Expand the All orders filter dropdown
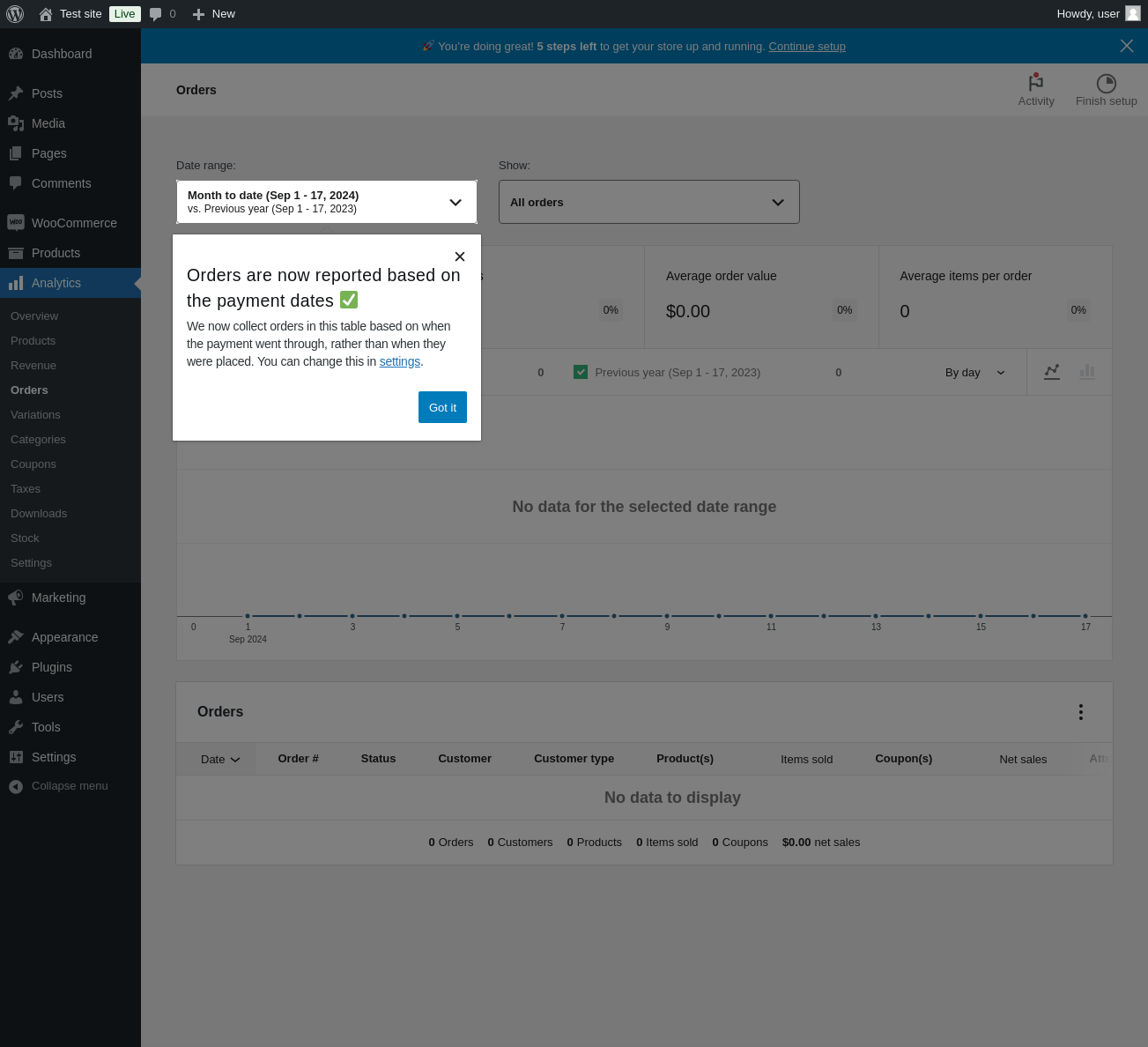Image resolution: width=1148 pixels, height=1047 pixels. [x=648, y=202]
